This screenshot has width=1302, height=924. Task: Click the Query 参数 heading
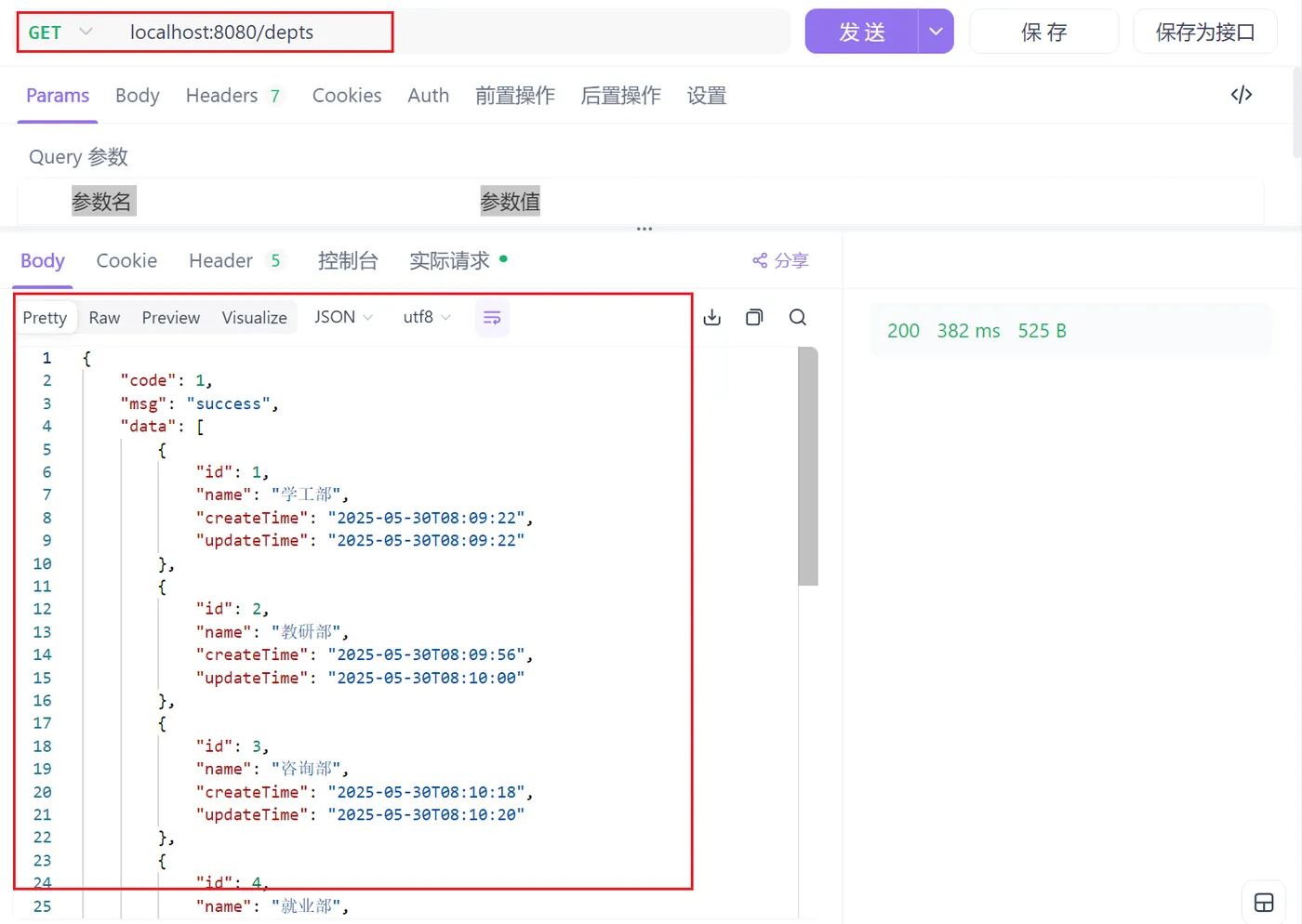(78, 157)
